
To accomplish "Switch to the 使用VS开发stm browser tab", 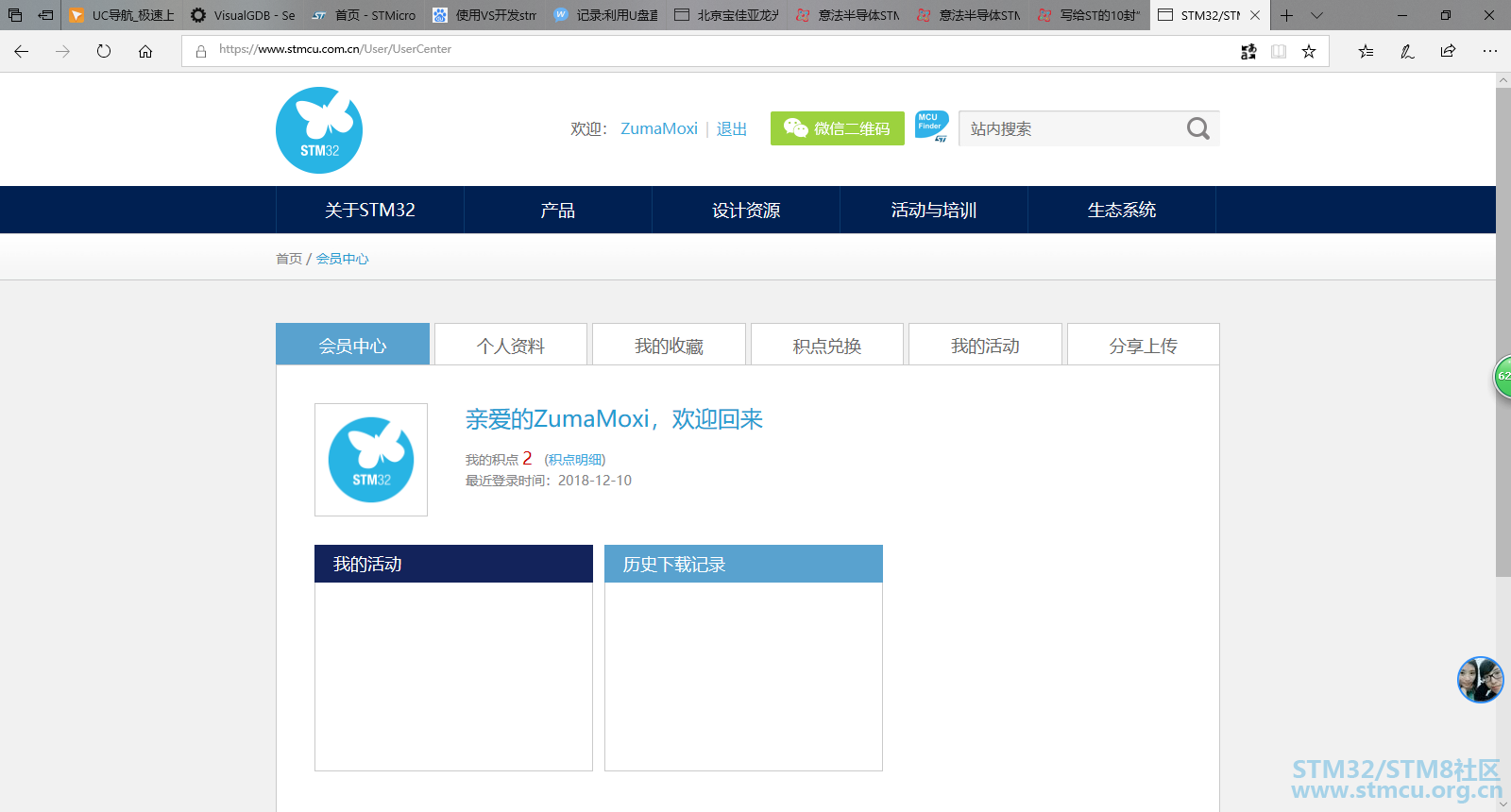I will [x=484, y=15].
